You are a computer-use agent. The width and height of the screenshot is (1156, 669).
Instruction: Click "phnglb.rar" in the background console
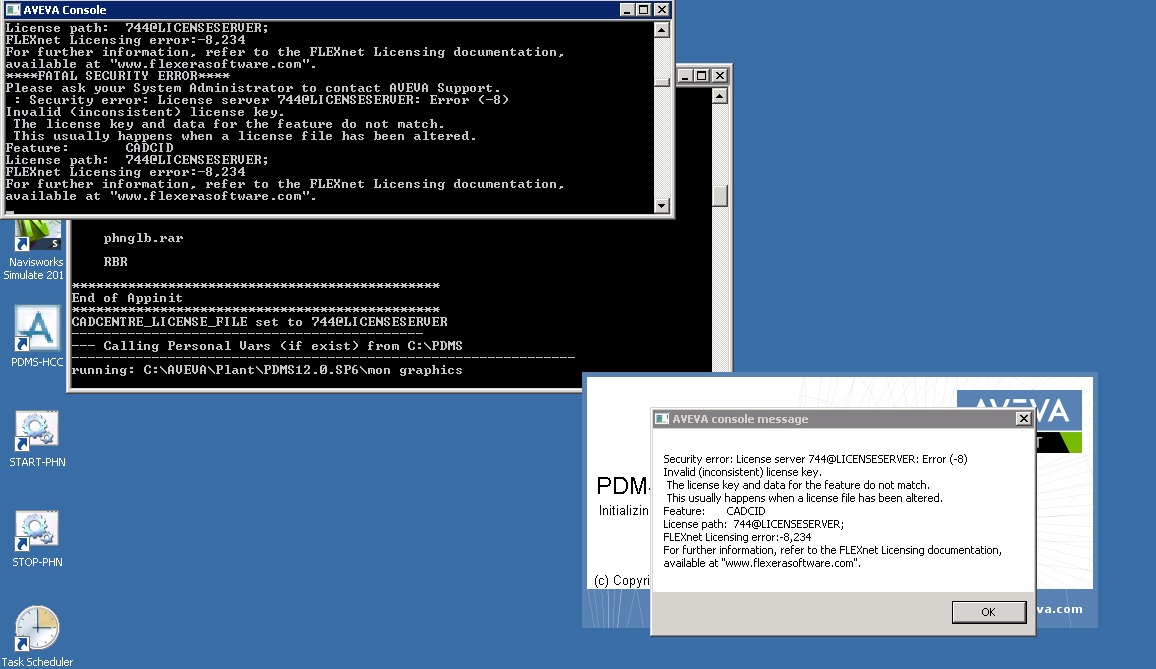[x=143, y=238]
